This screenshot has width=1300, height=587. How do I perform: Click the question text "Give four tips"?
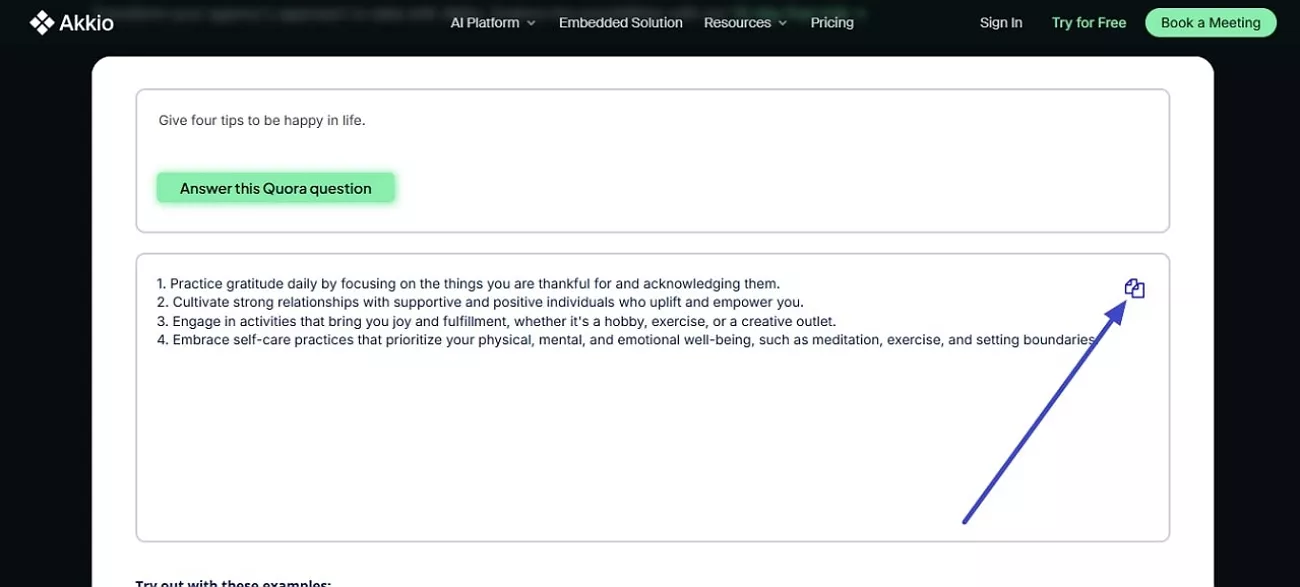(262, 120)
